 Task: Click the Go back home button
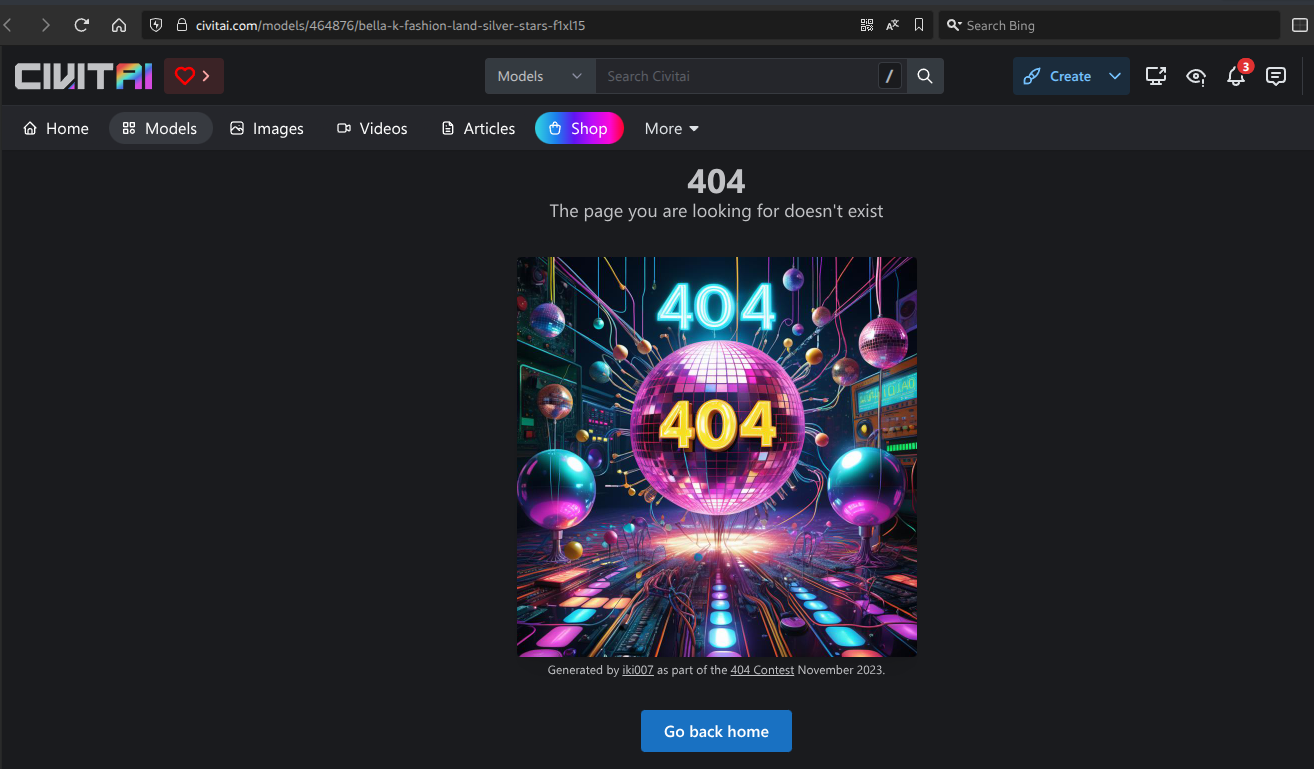click(x=716, y=731)
